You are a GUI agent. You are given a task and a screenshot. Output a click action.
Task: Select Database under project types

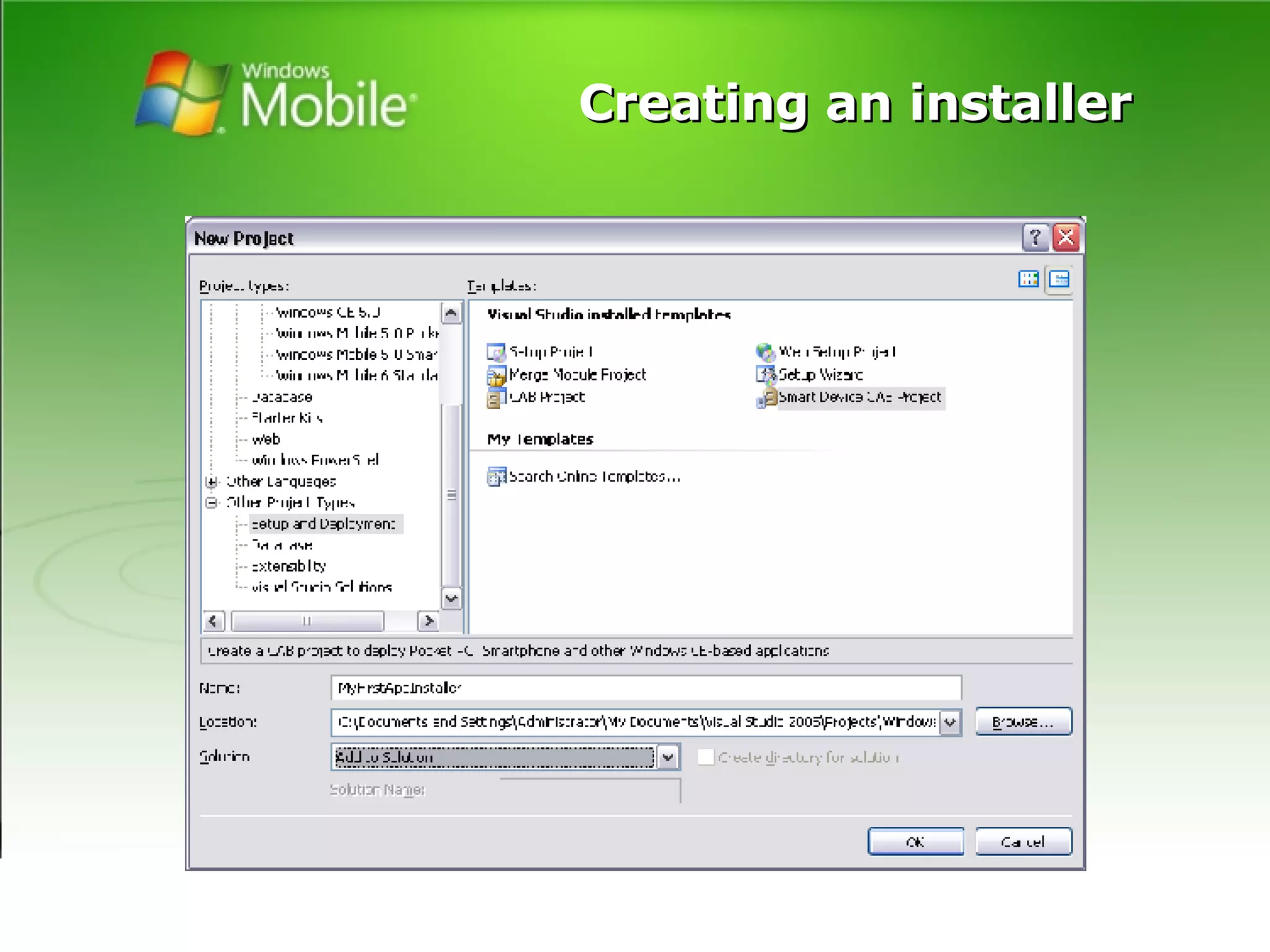[282, 397]
